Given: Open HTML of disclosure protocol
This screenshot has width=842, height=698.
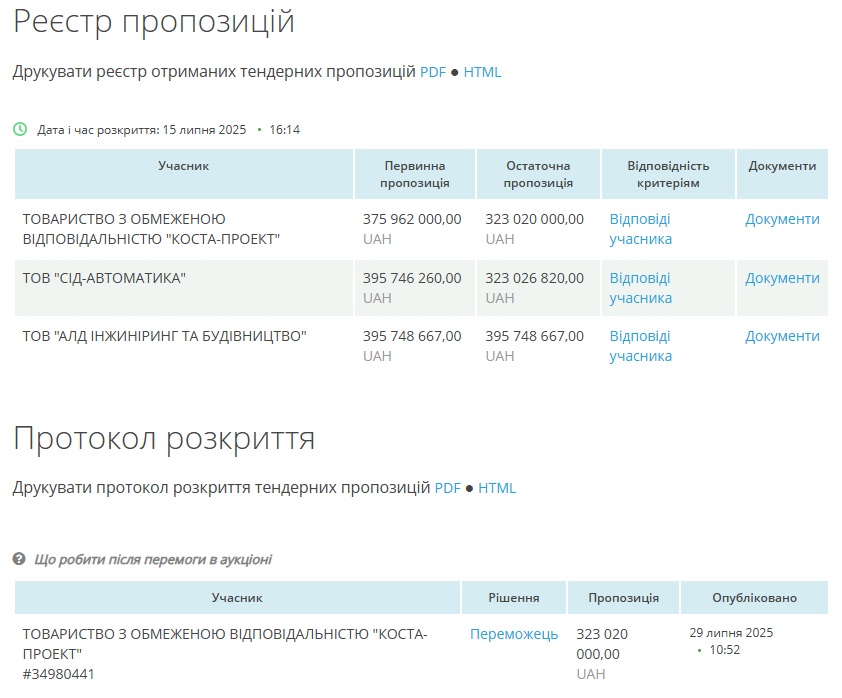Looking at the screenshot, I should pyautogui.click(x=497, y=488).
